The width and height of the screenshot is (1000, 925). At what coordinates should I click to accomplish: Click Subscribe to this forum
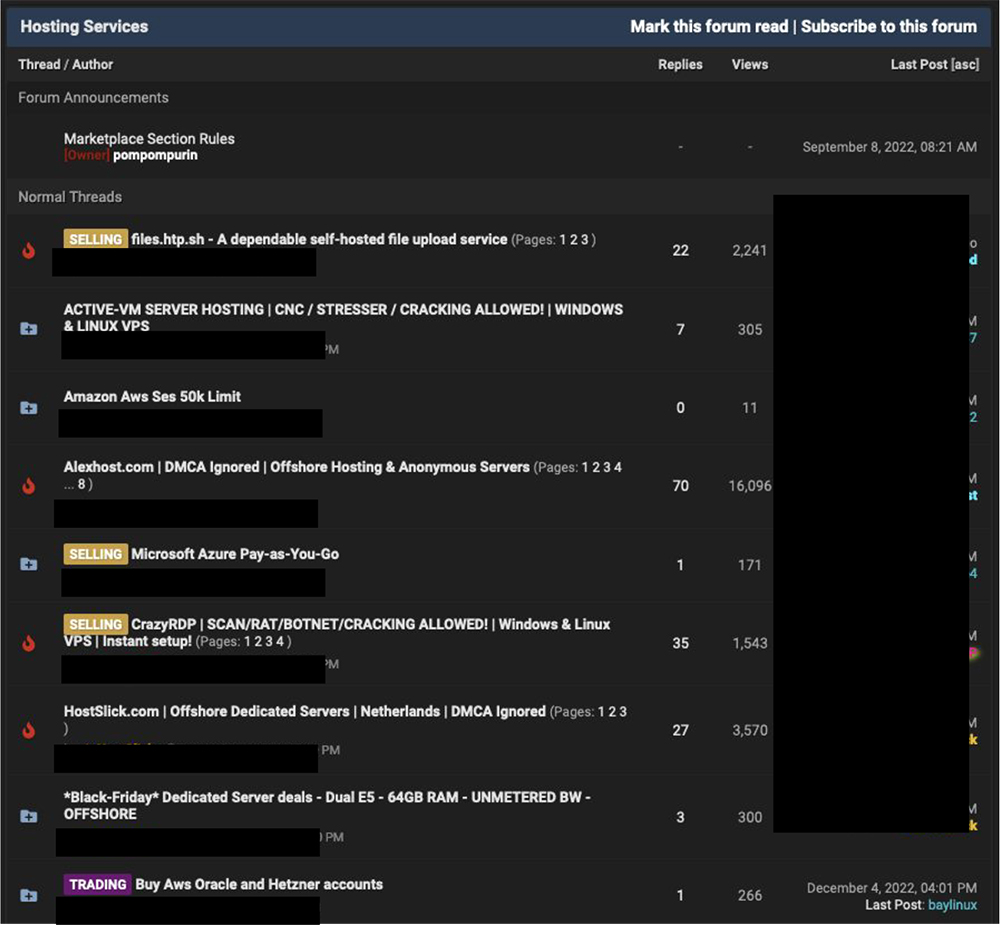(x=888, y=27)
